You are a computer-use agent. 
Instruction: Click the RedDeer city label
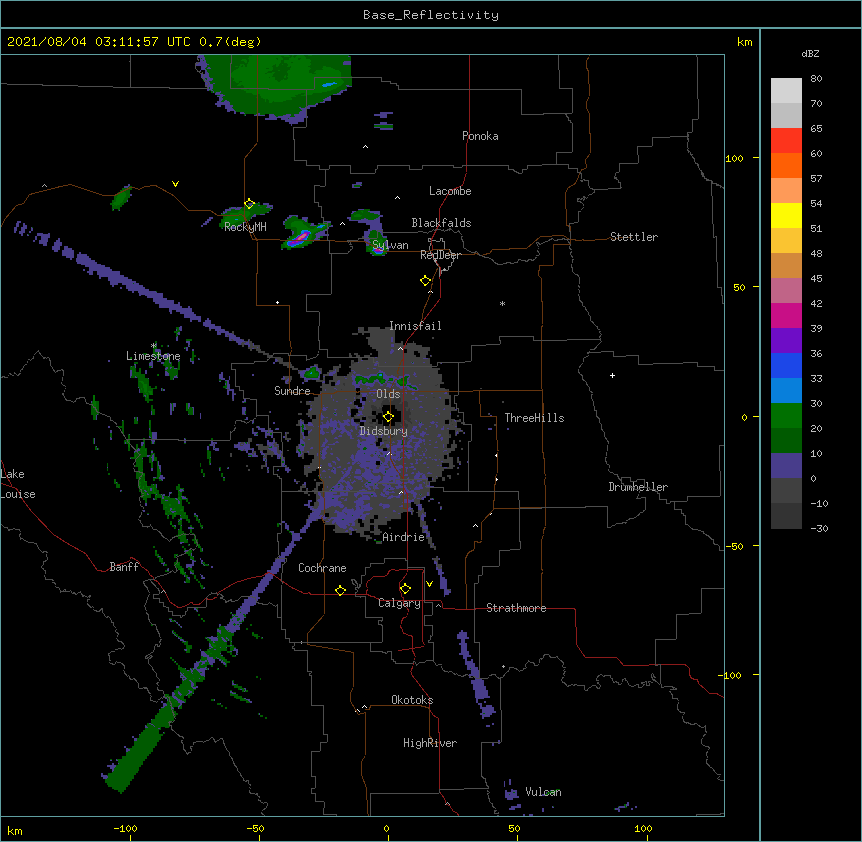coord(440,255)
